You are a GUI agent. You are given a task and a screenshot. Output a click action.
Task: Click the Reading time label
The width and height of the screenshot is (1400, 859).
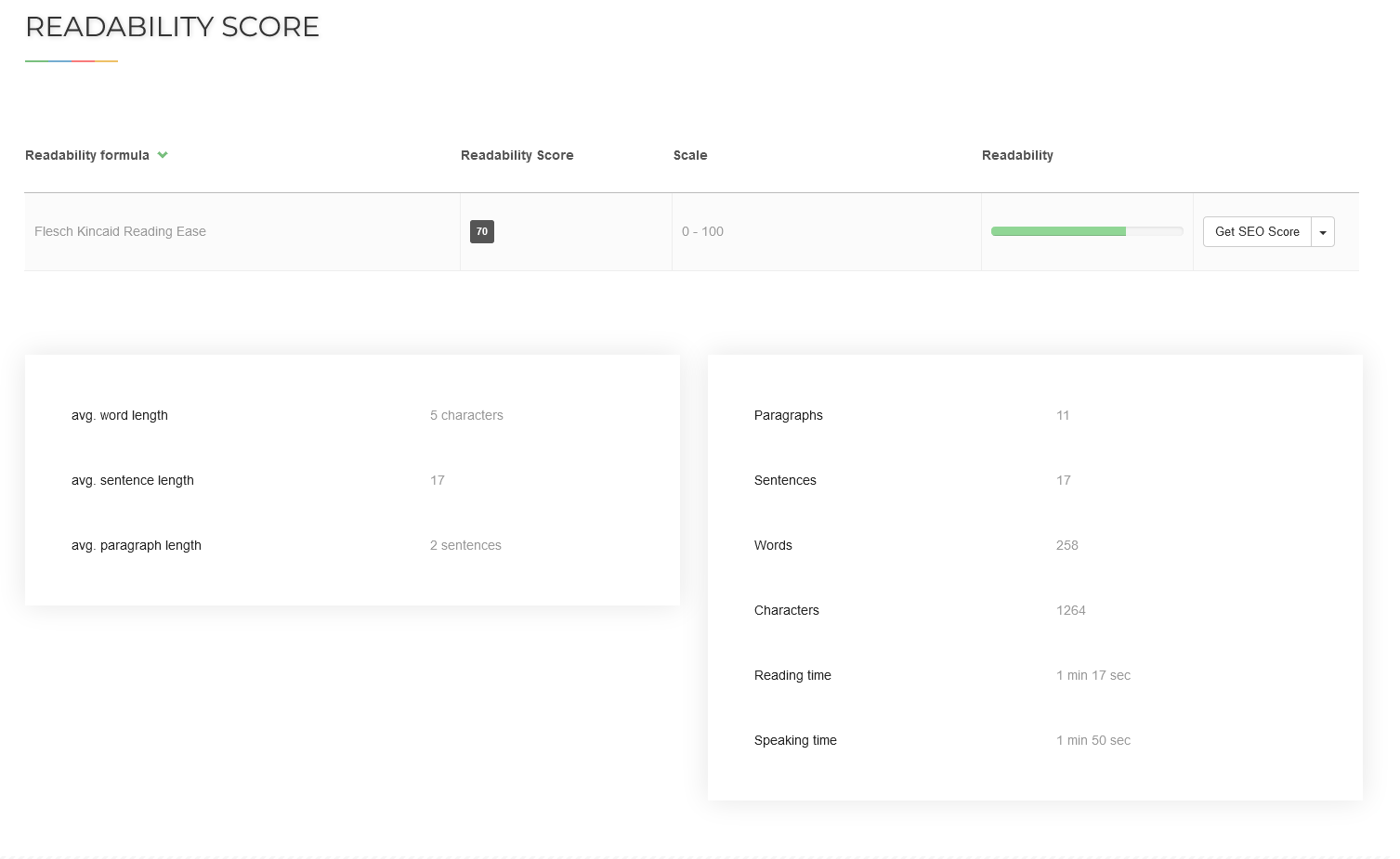point(792,675)
